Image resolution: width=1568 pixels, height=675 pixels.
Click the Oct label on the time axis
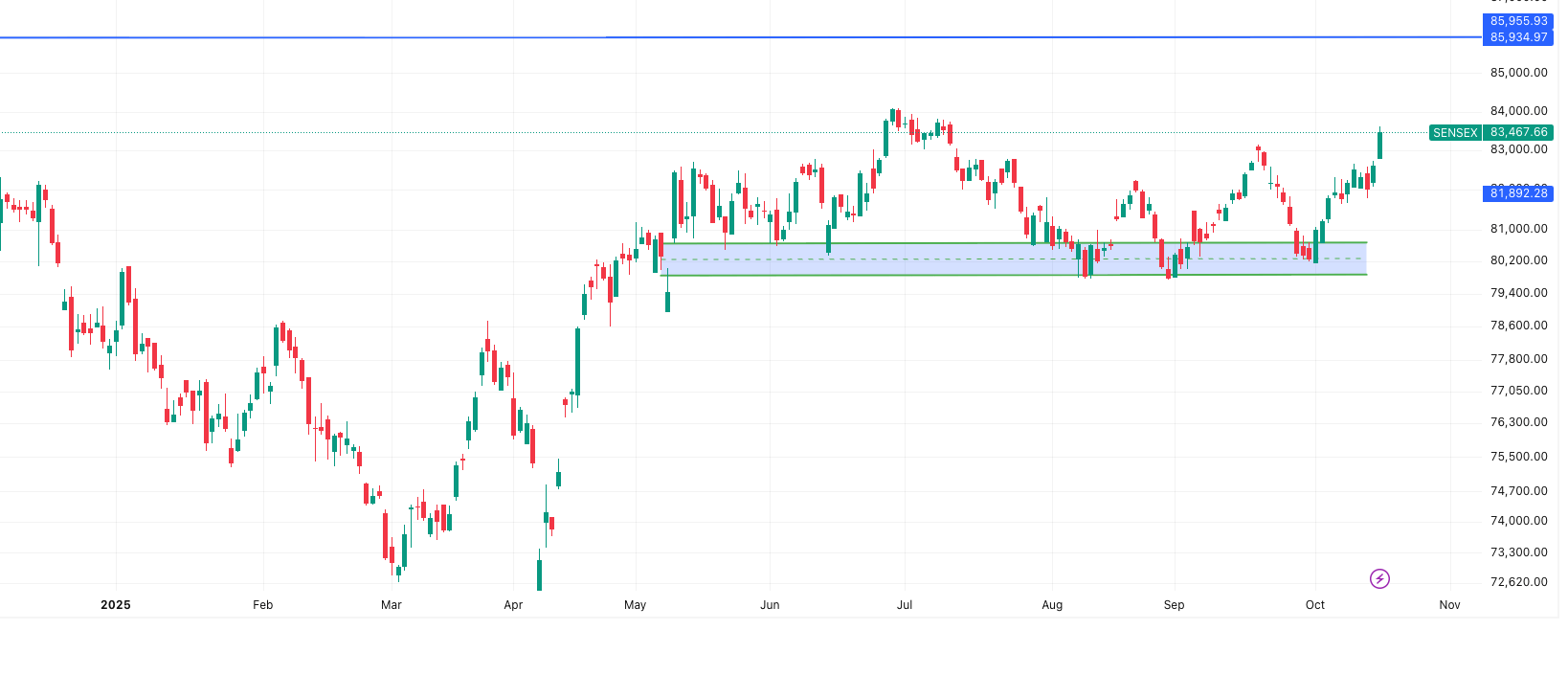tap(1315, 605)
